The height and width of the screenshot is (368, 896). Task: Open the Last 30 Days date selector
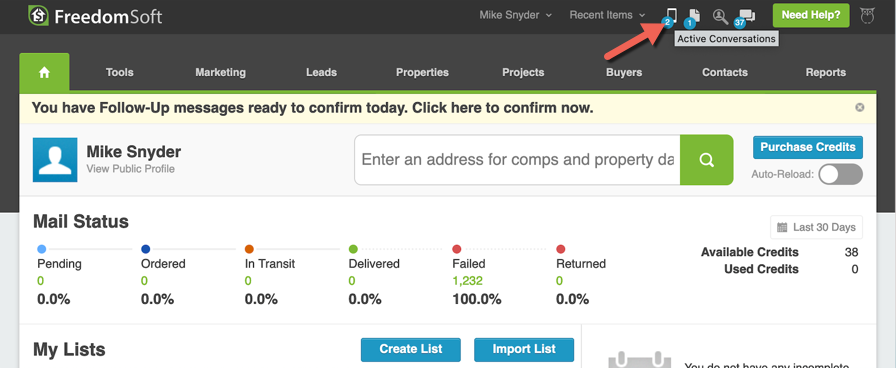point(817,227)
